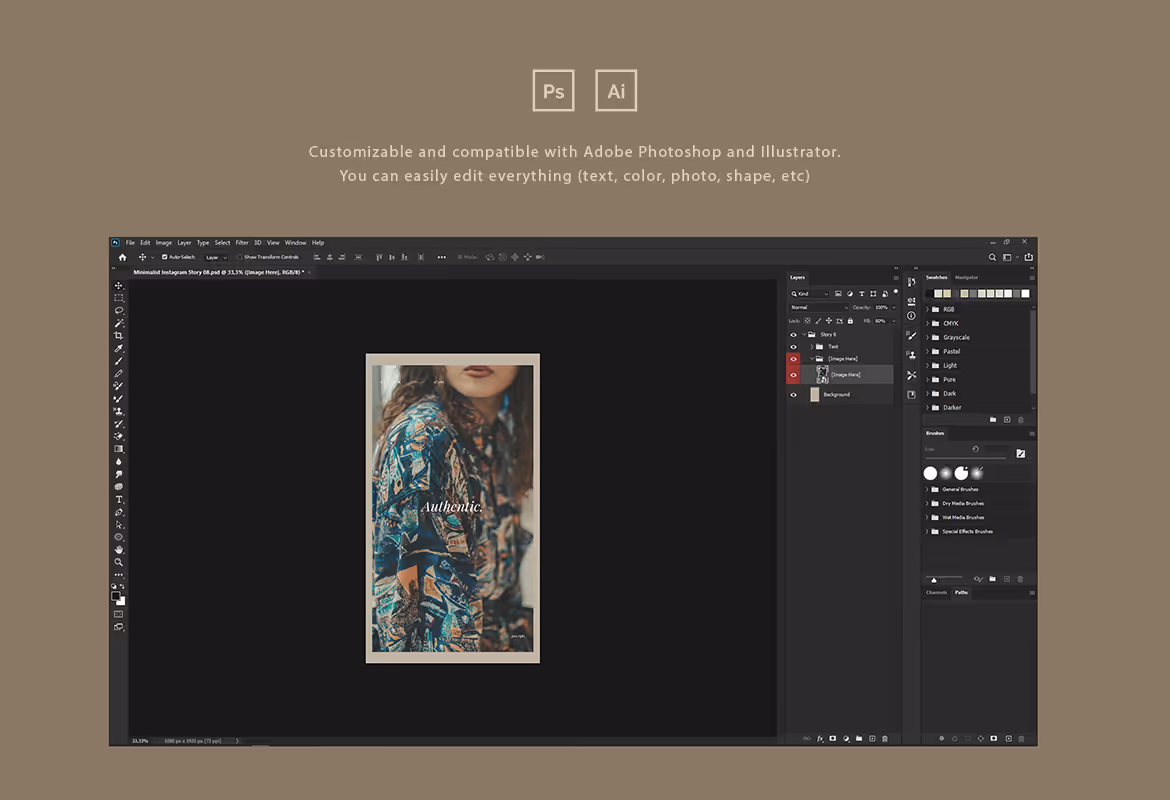The height and width of the screenshot is (800, 1170).
Task: Select the Lasso tool
Action: (x=119, y=311)
